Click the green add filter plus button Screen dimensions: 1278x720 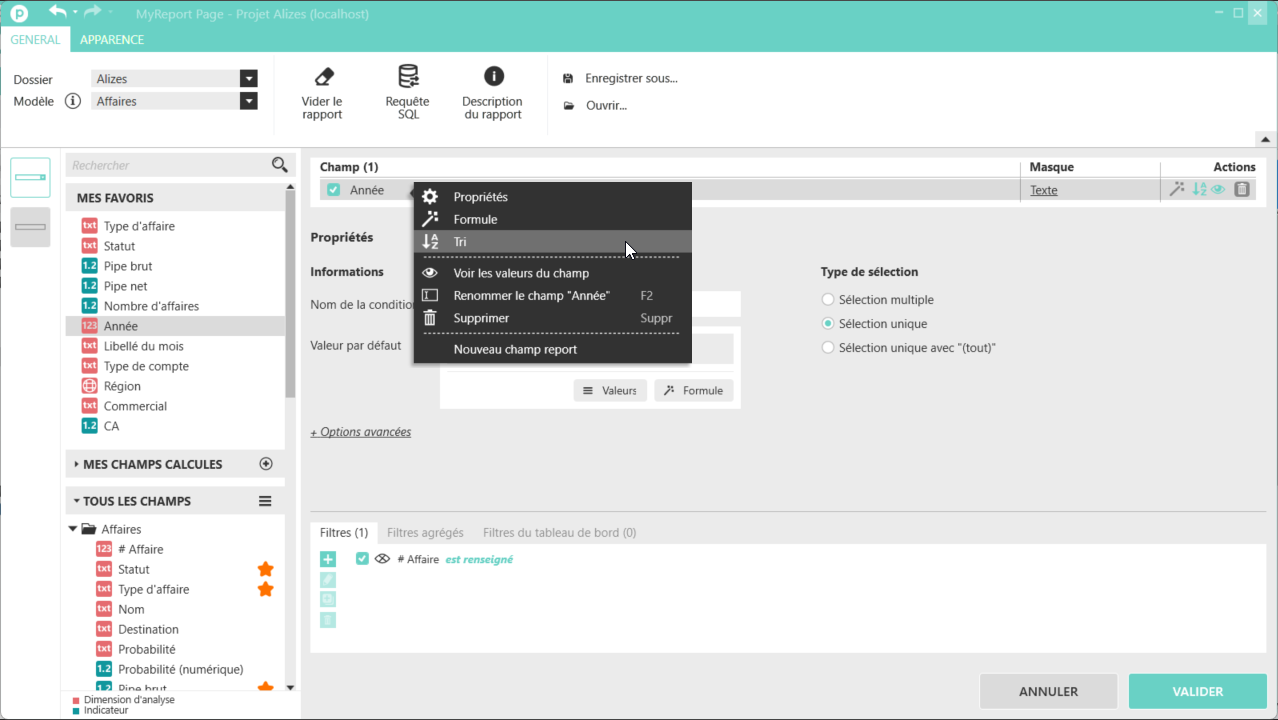coord(328,559)
